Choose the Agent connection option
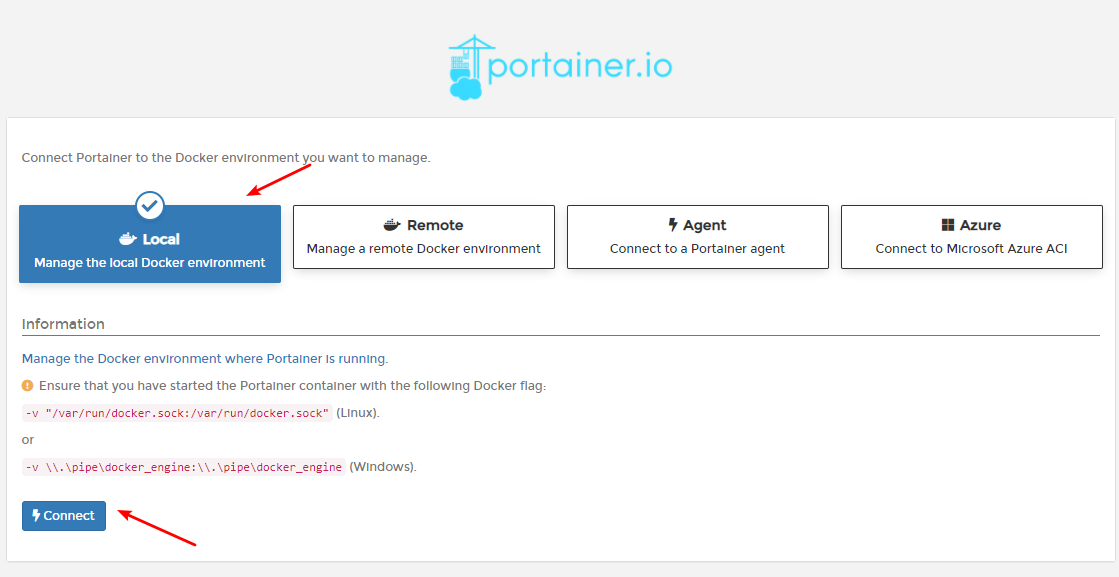Viewport: 1119px width, 577px height. pos(697,237)
